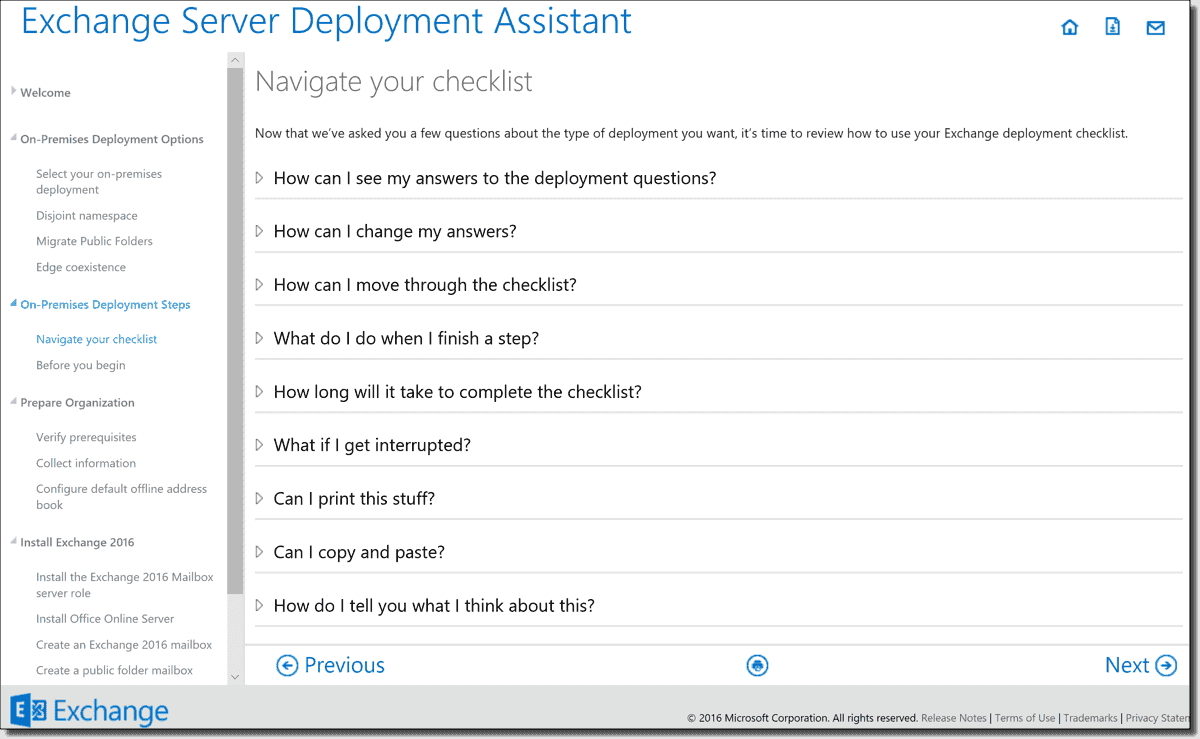This screenshot has width=1200, height=739.
Task: Click the envelope feedback icon in header
Action: (1156, 28)
